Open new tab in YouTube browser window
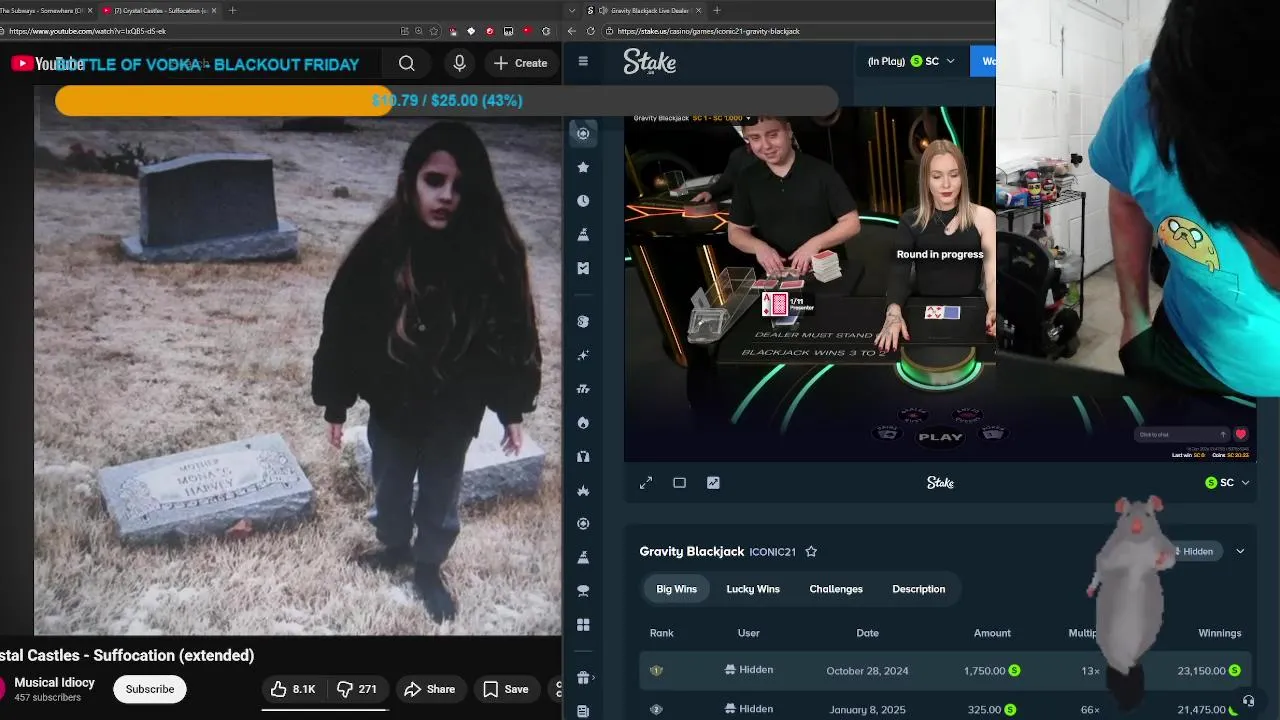The height and width of the screenshot is (720, 1280). (232, 10)
